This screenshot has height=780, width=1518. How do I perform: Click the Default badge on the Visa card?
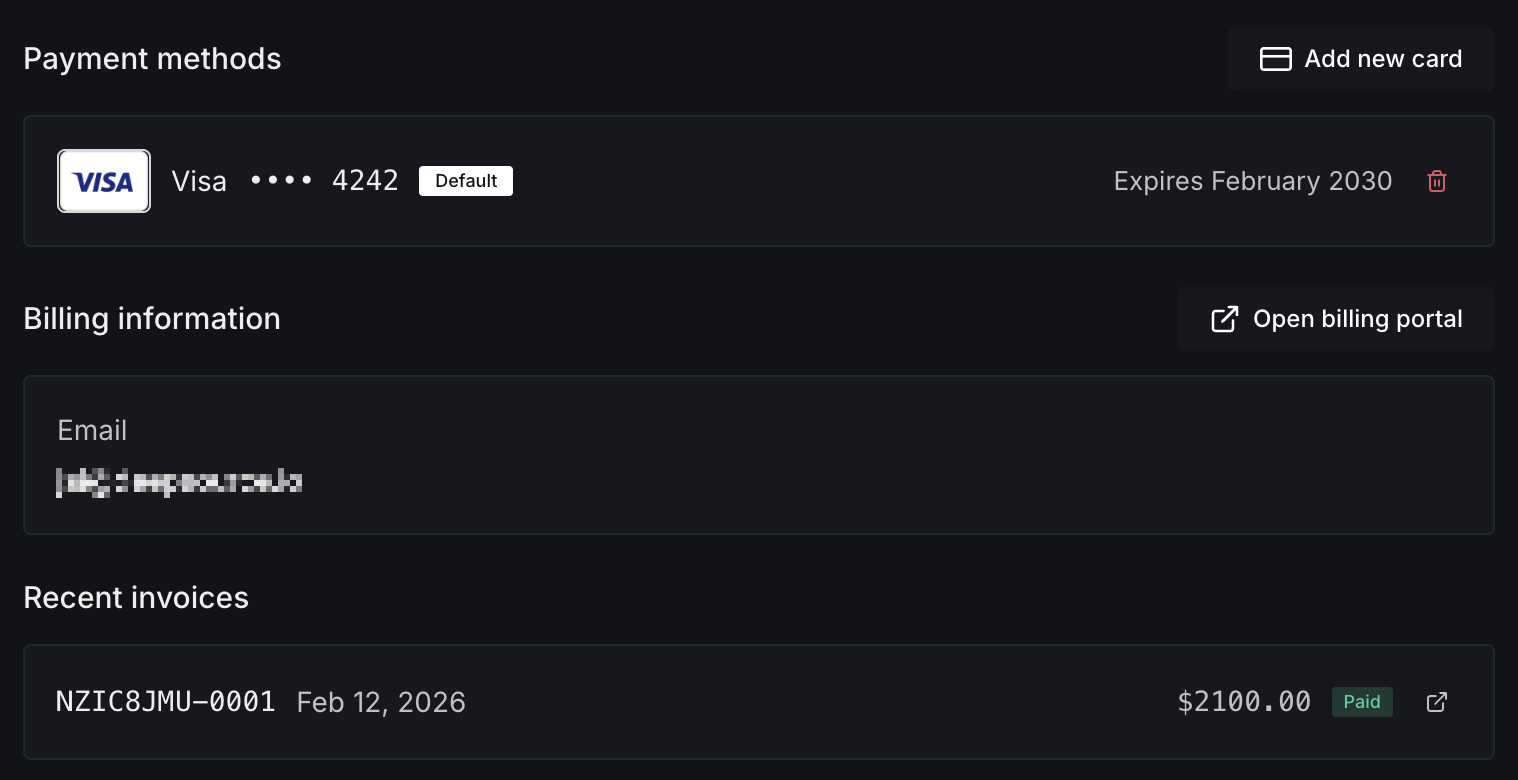pyautogui.click(x=466, y=181)
